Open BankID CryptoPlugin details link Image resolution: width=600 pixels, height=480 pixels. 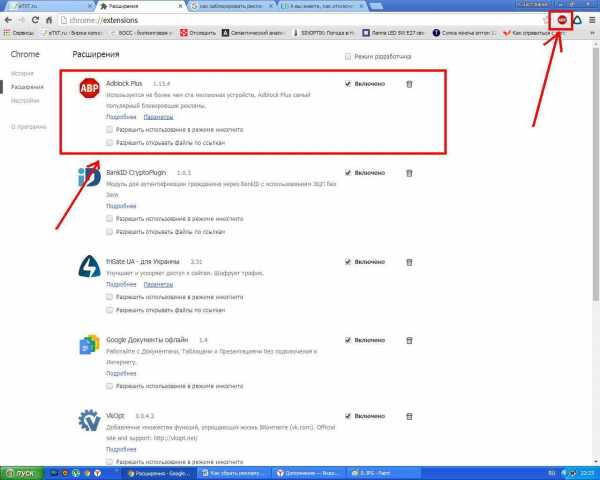pos(121,206)
